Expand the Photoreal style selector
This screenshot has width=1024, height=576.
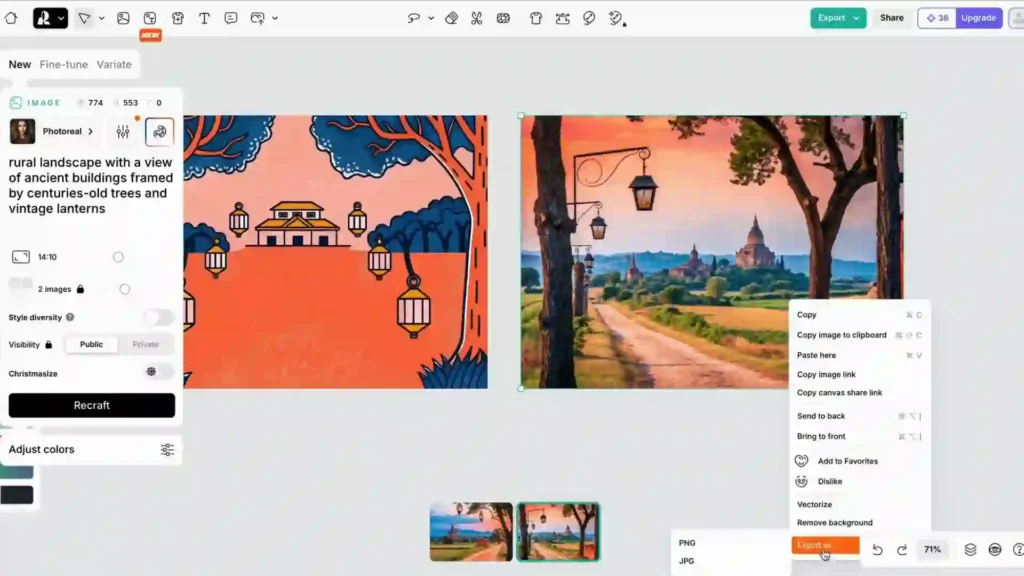click(90, 131)
